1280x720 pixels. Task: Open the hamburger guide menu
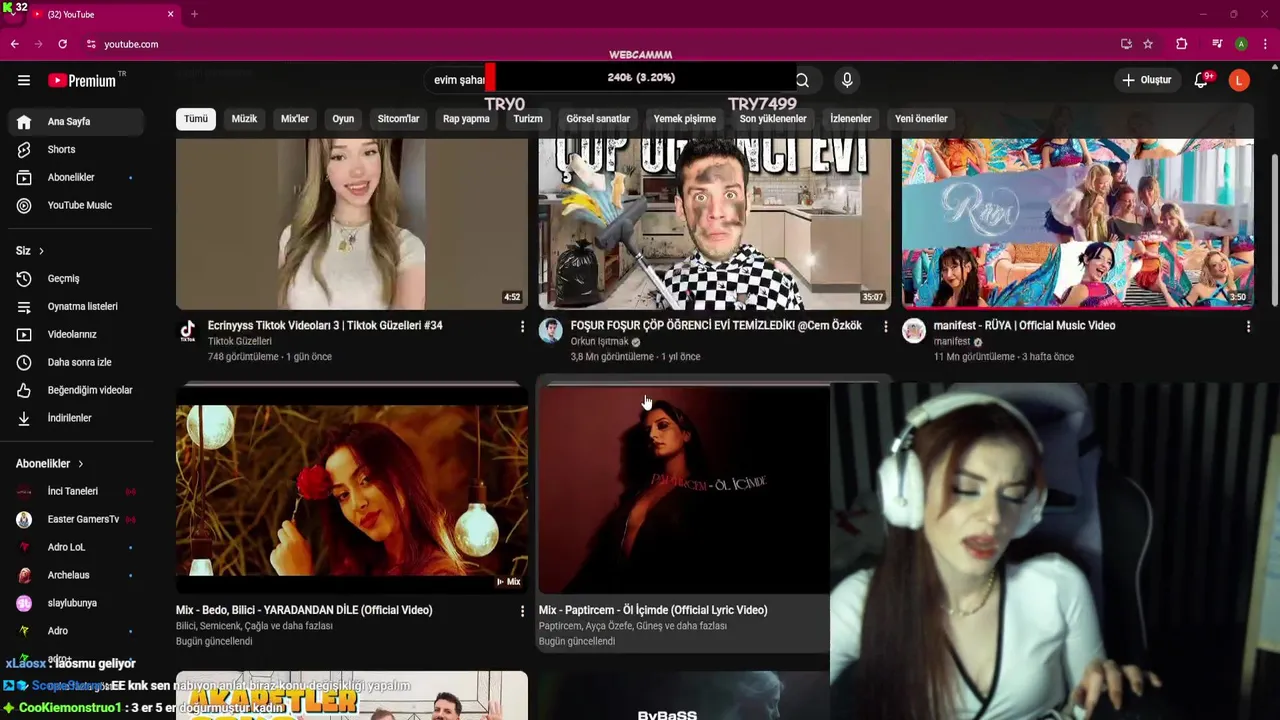24,80
